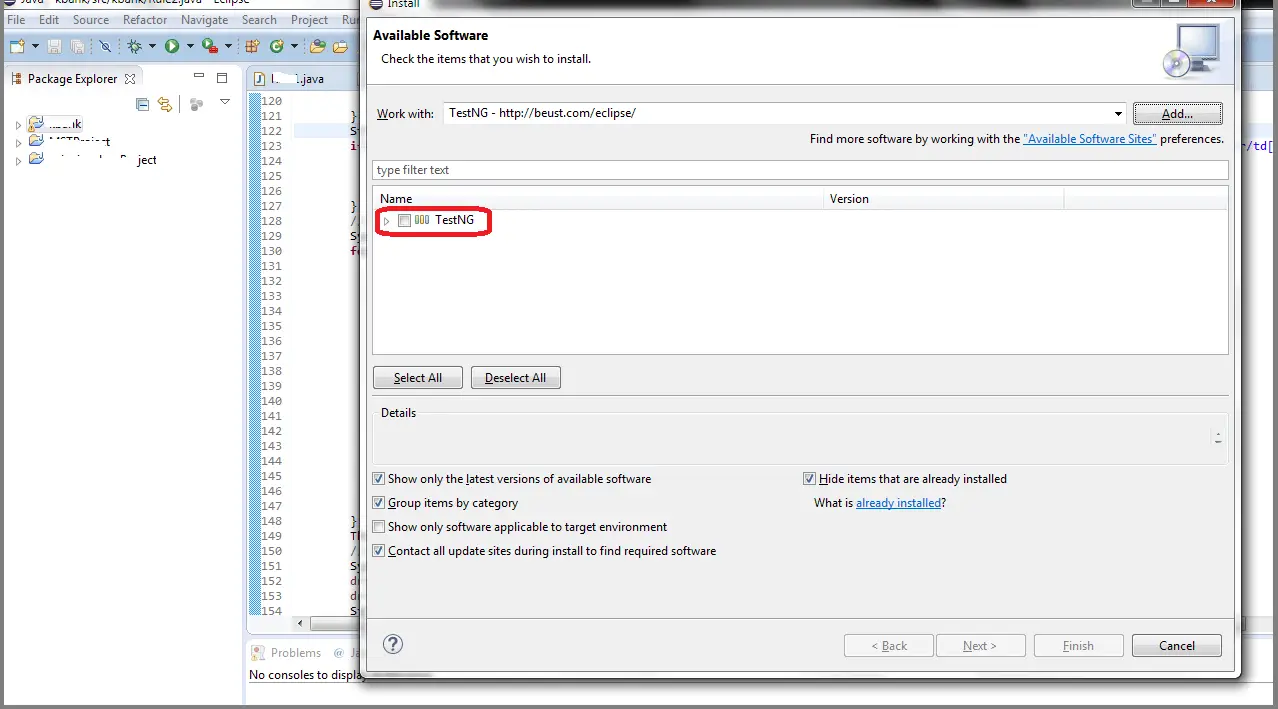Open the Debug configurations dropdown arrow
The height and width of the screenshot is (709, 1278).
coord(152,46)
